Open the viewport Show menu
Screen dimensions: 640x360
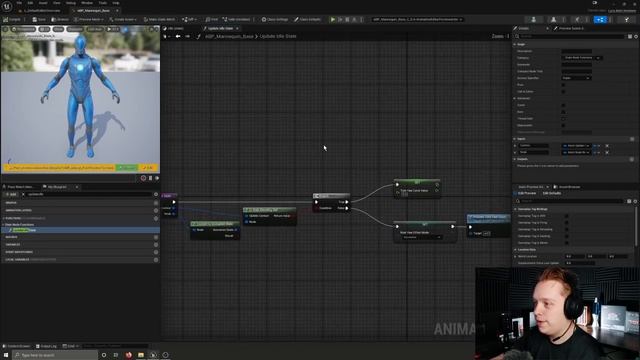58,29
